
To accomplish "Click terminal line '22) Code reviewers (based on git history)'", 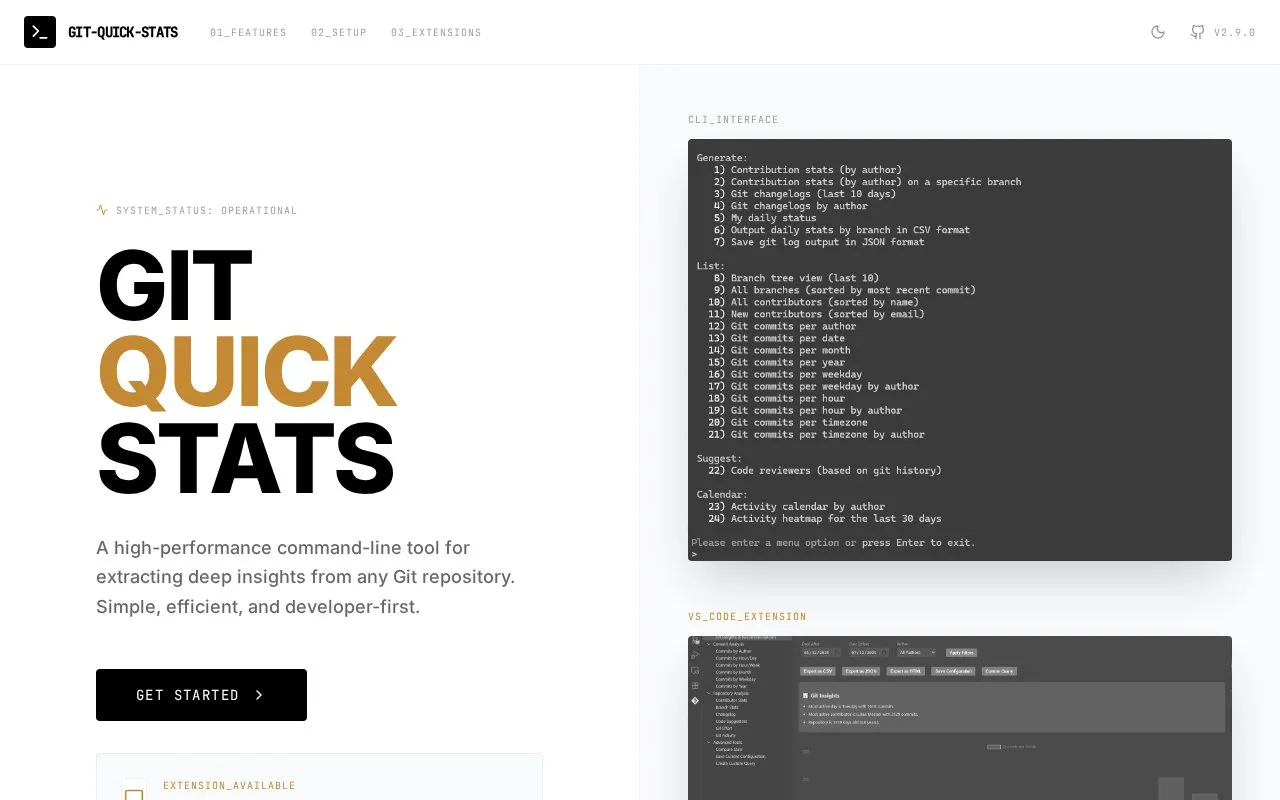I will coord(824,470).
